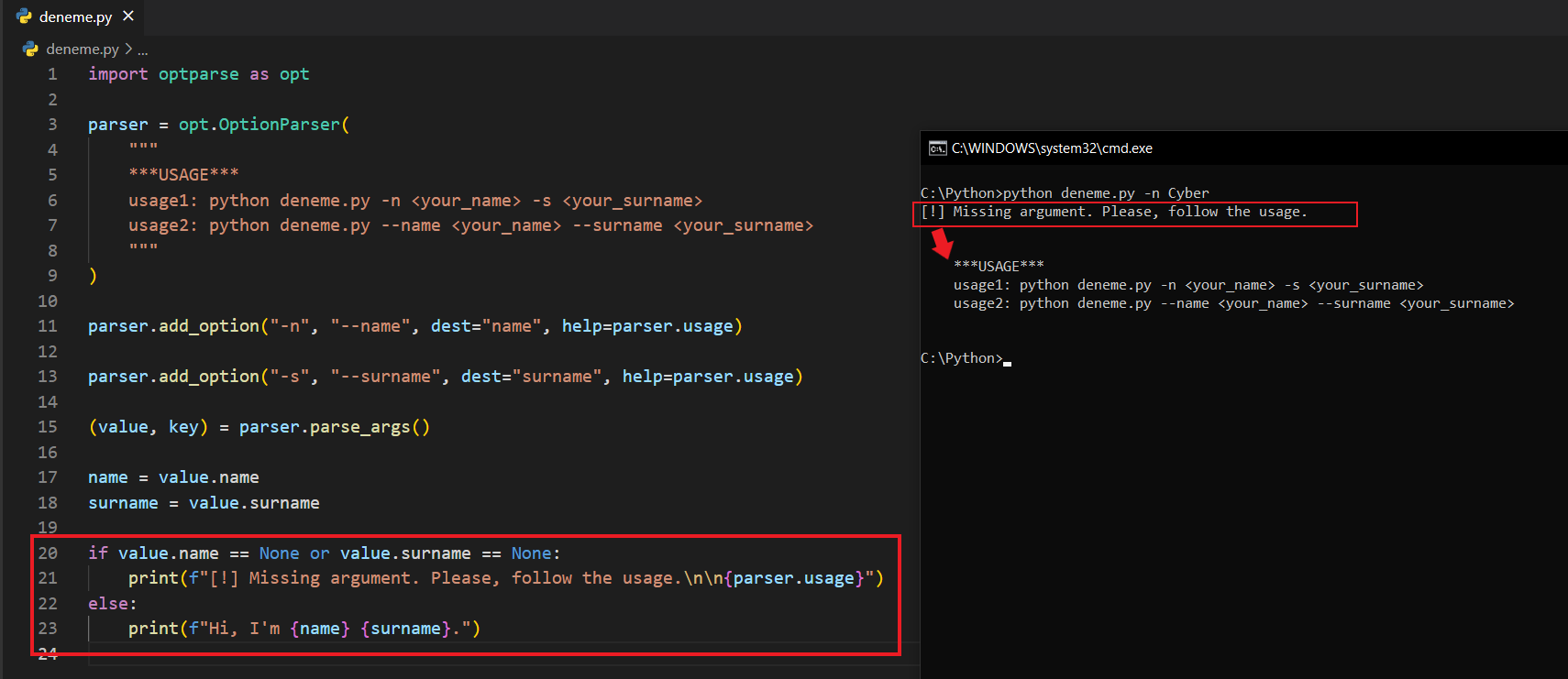Screen dimensions: 1568x679
Task: Click the "--surname" string on line 13
Action: [385, 377]
